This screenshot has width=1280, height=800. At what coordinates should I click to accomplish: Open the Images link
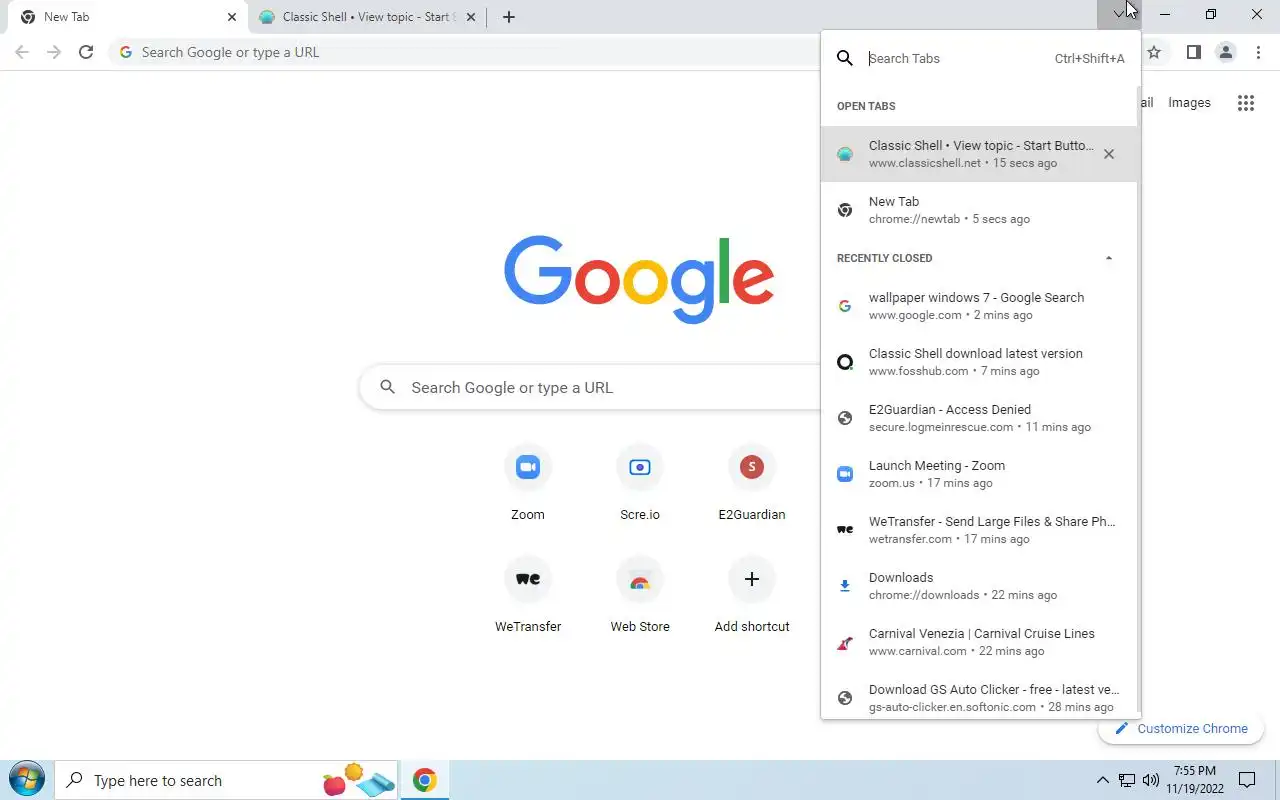click(1189, 103)
